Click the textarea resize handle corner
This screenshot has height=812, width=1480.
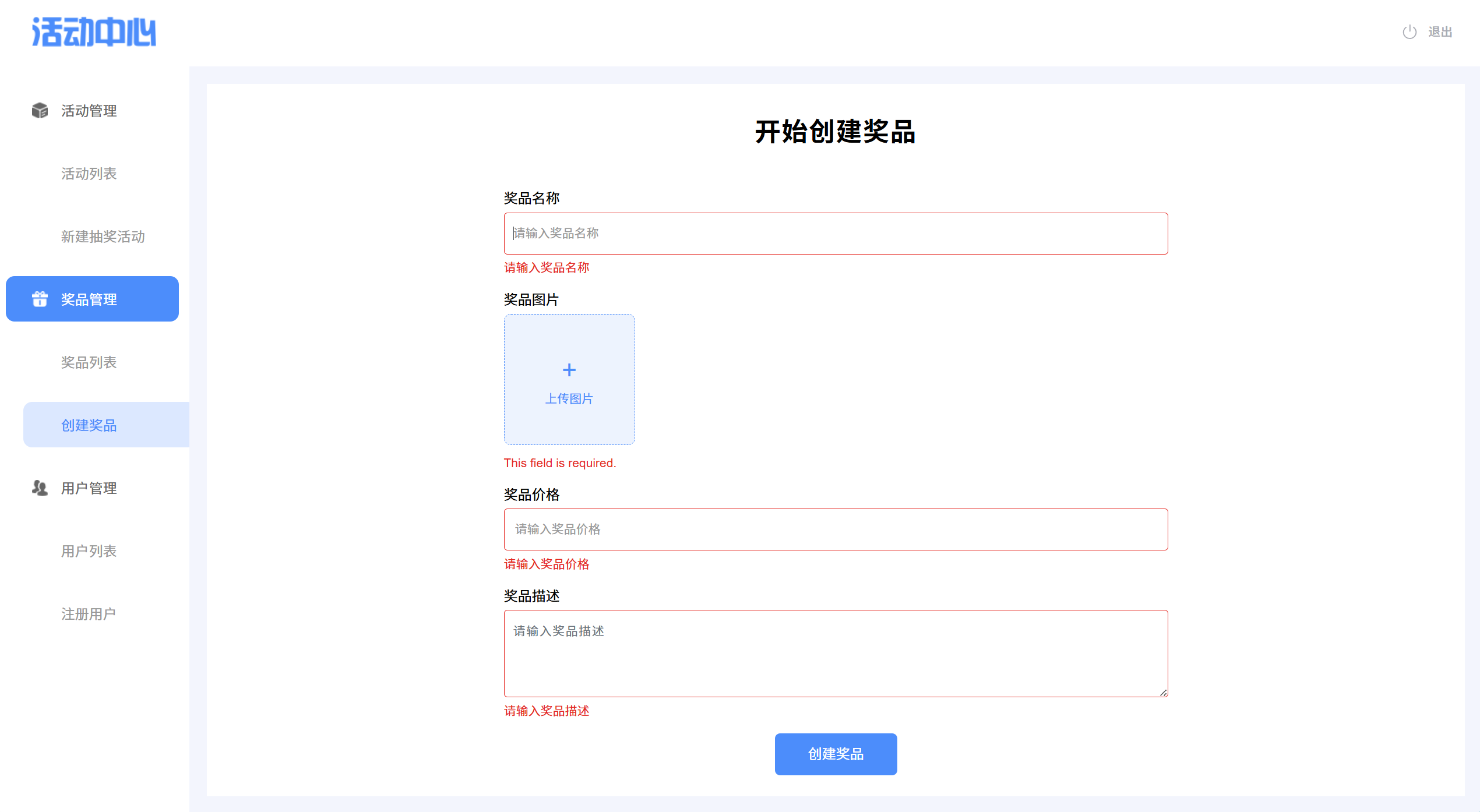pyautogui.click(x=1163, y=692)
